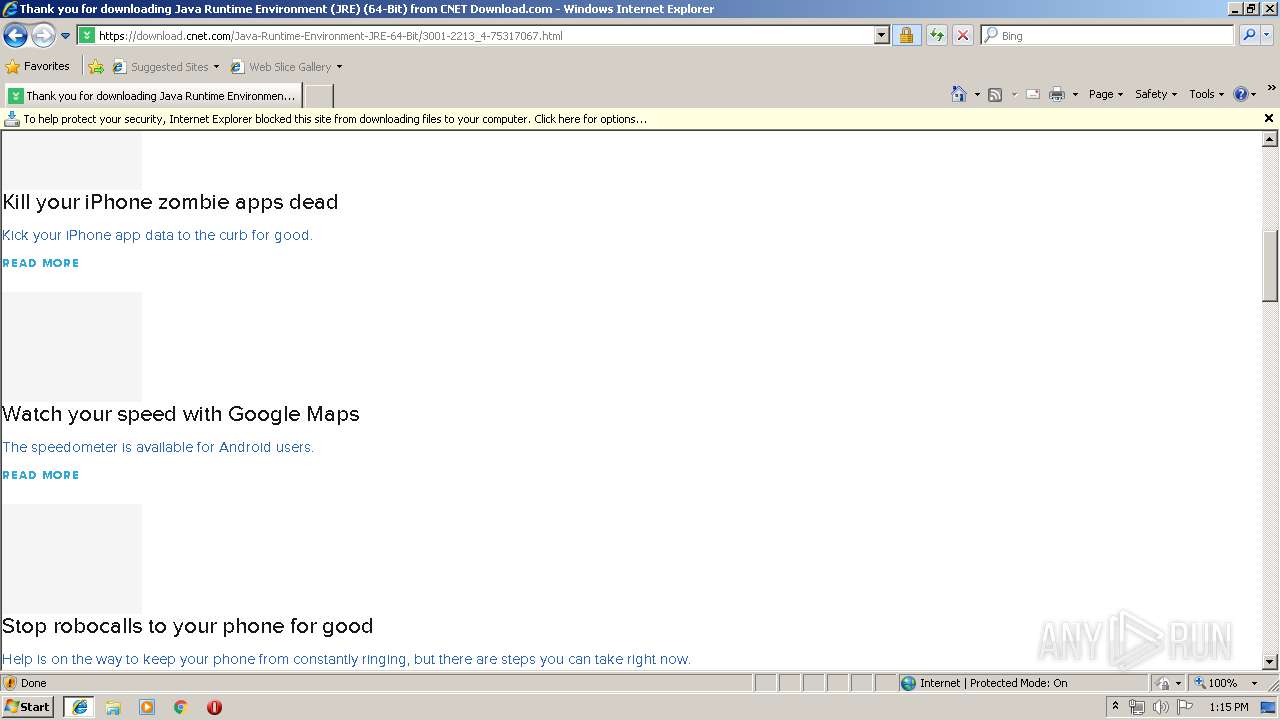Viewport: 1280px width, 720px height.
Task: Expand the Web Slice Gallery dropdown arrow
Action: click(339, 67)
